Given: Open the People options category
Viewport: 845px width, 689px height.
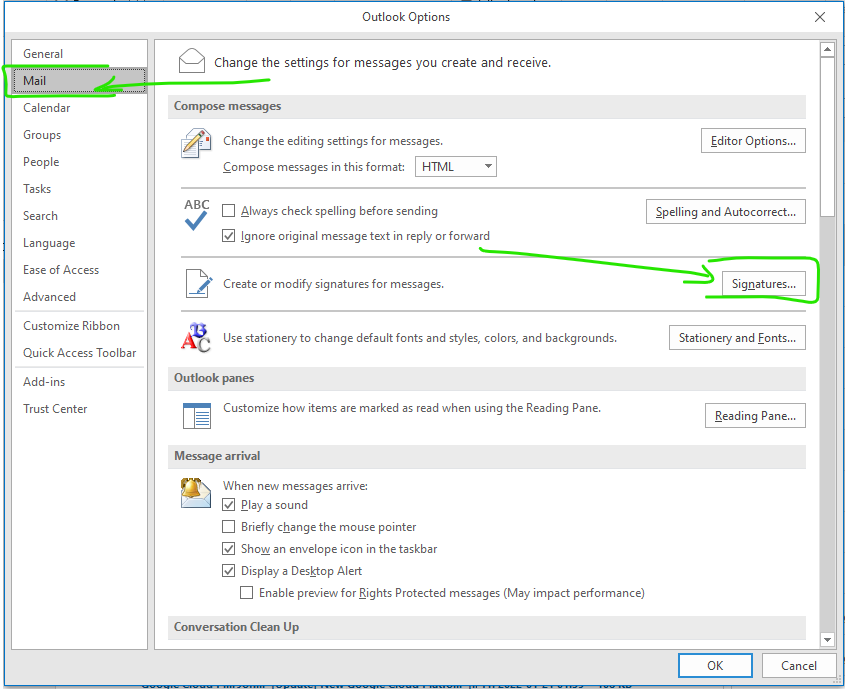Looking at the screenshot, I should pyautogui.click(x=79, y=162).
